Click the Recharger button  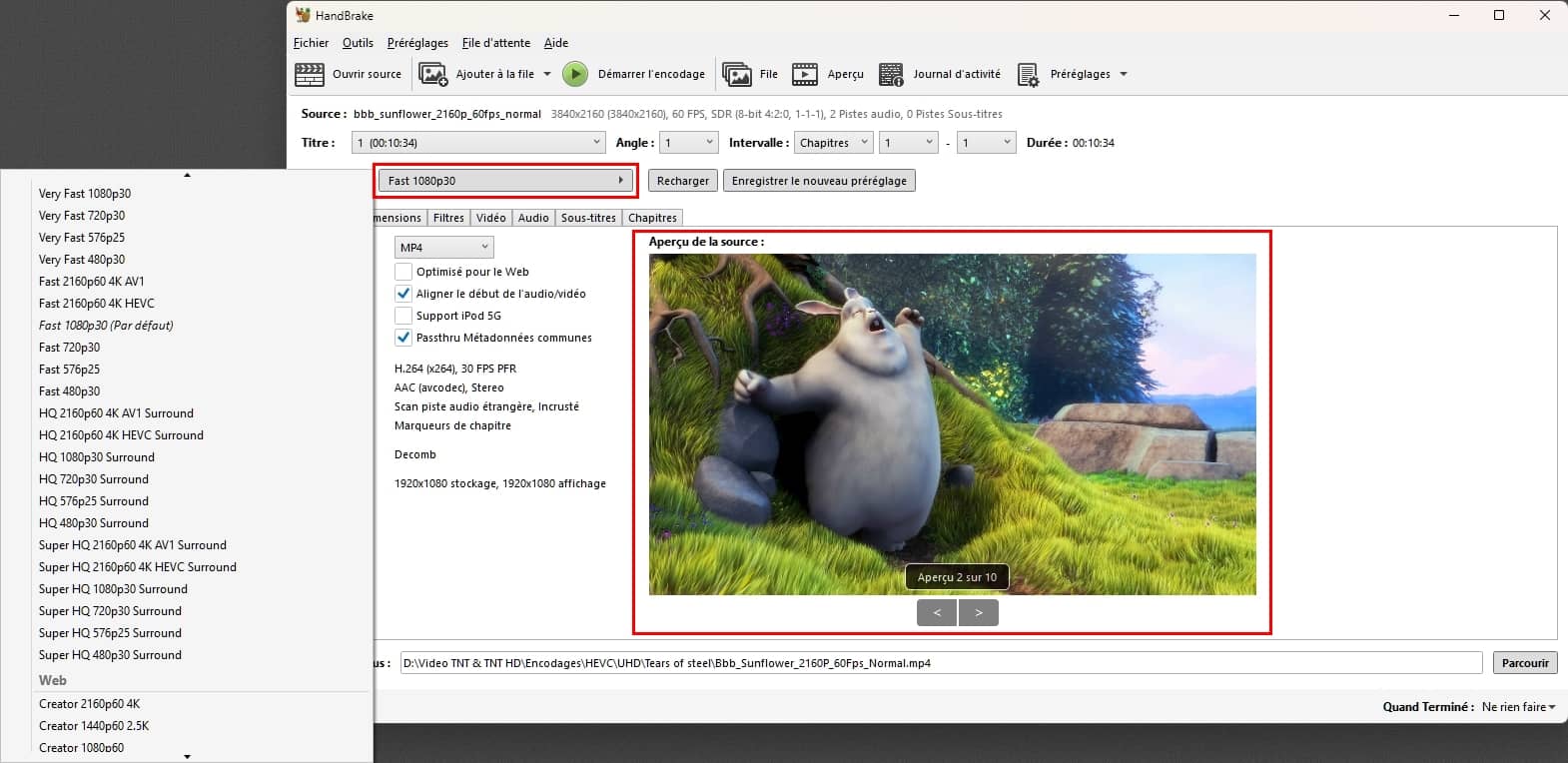pyautogui.click(x=683, y=181)
